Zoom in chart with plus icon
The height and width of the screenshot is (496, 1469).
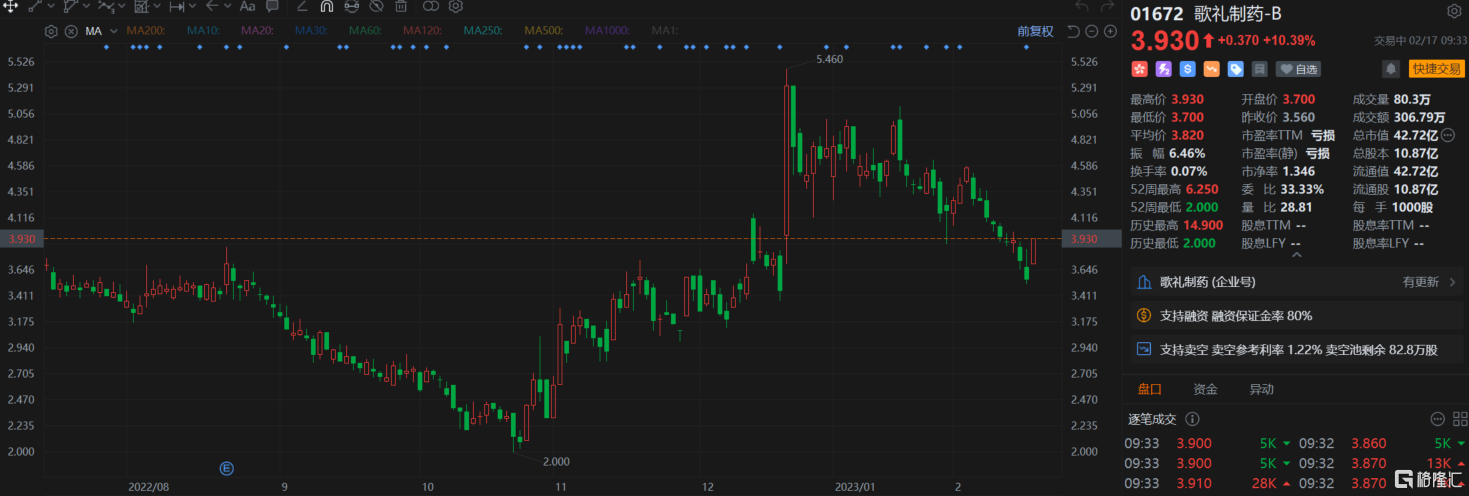pos(1109,31)
